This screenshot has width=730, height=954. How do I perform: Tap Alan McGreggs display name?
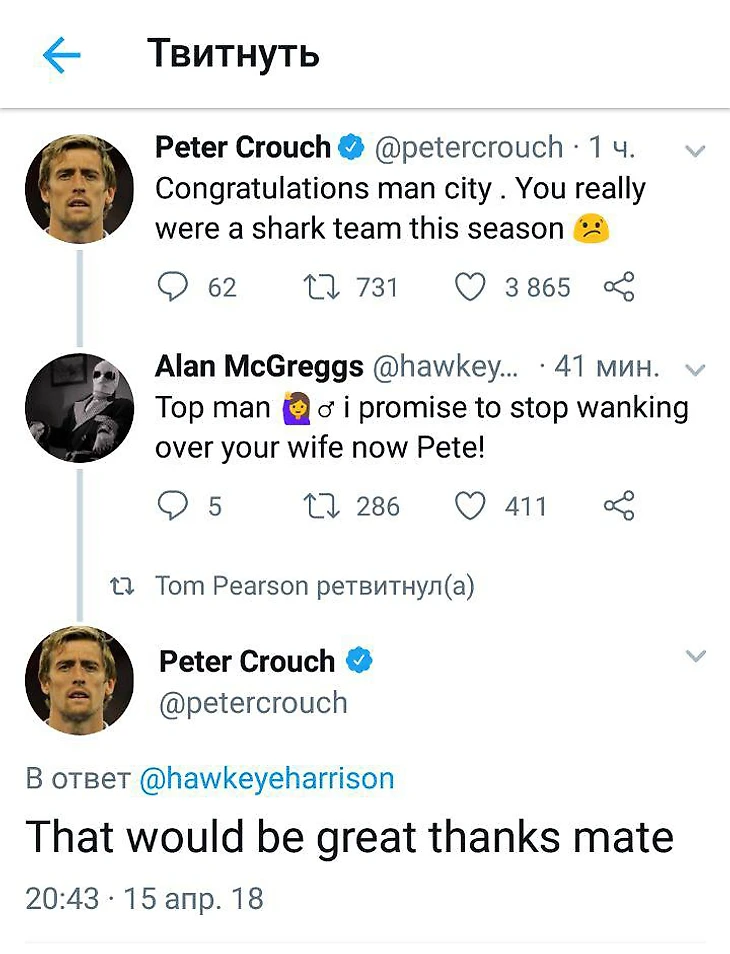tap(259, 367)
